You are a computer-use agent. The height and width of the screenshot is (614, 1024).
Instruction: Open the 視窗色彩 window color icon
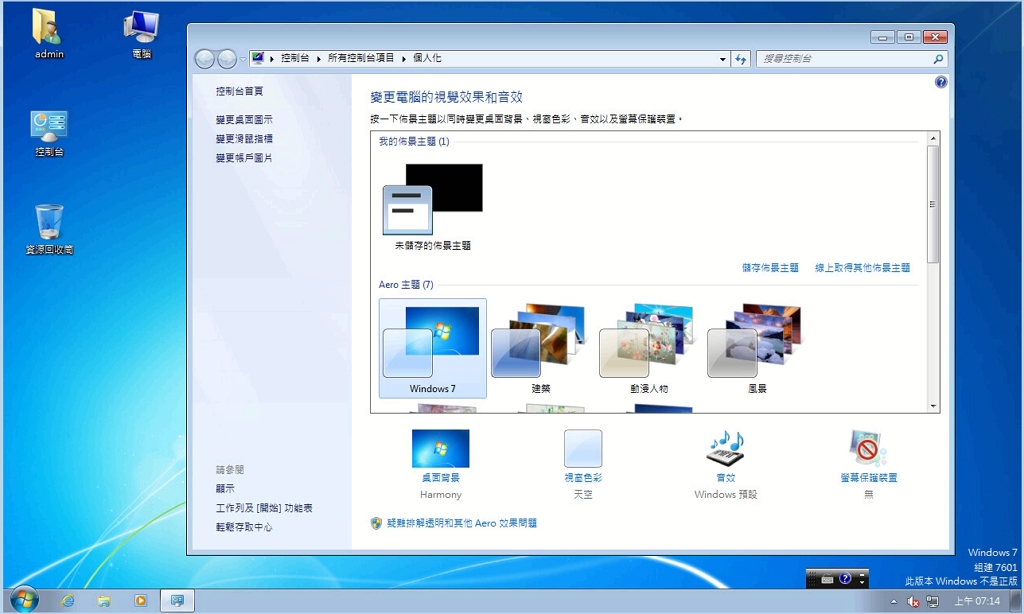pyautogui.click(x=583, y=448)
